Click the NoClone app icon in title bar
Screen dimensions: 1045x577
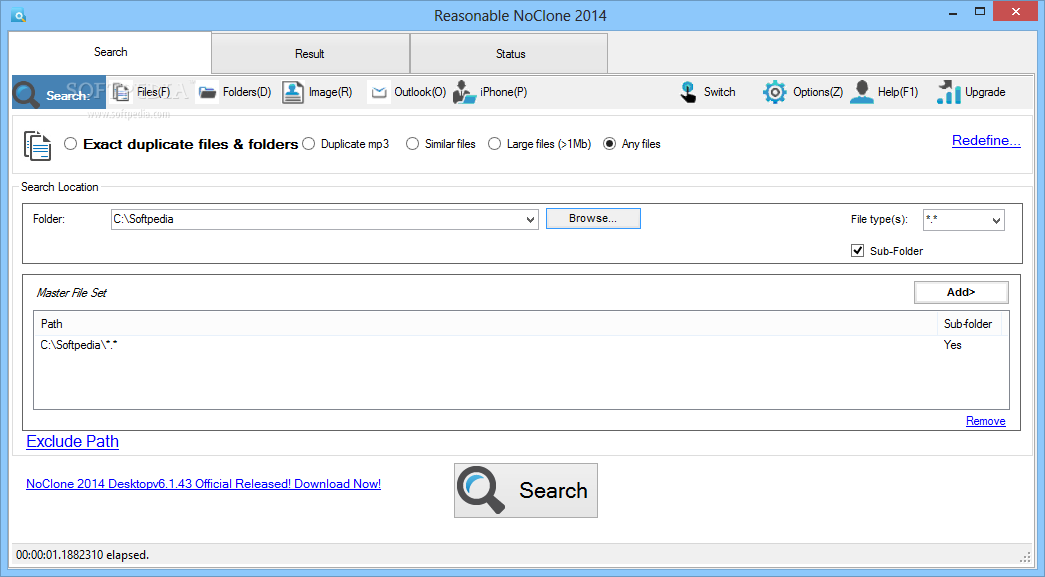pos(19,15)
